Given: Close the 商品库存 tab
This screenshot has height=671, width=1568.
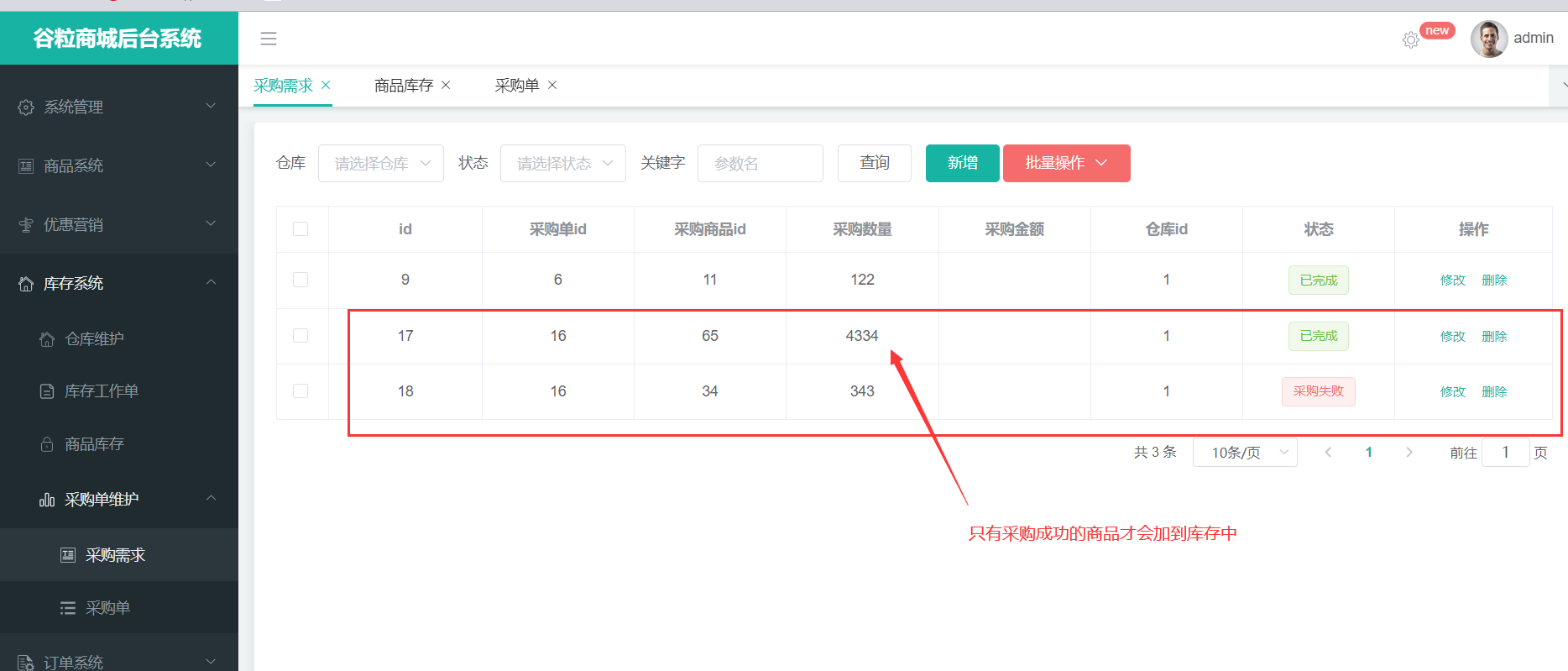Looking at the screenshot, I should click(x=446, y=85).
